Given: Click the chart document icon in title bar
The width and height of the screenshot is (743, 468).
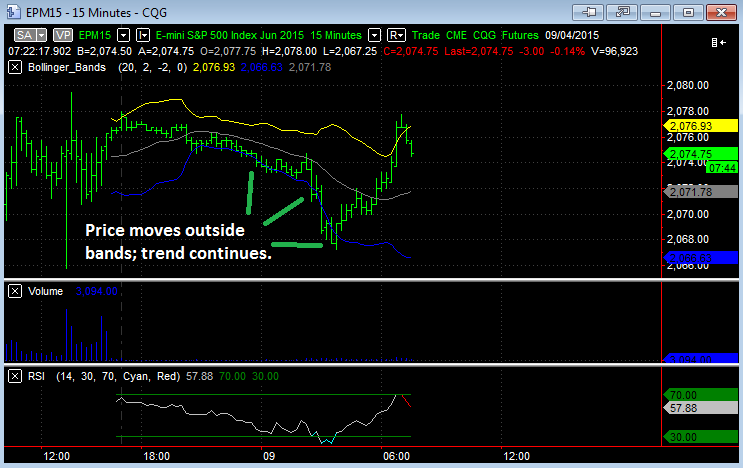Looking at the screenshot, I should [13, 12].
